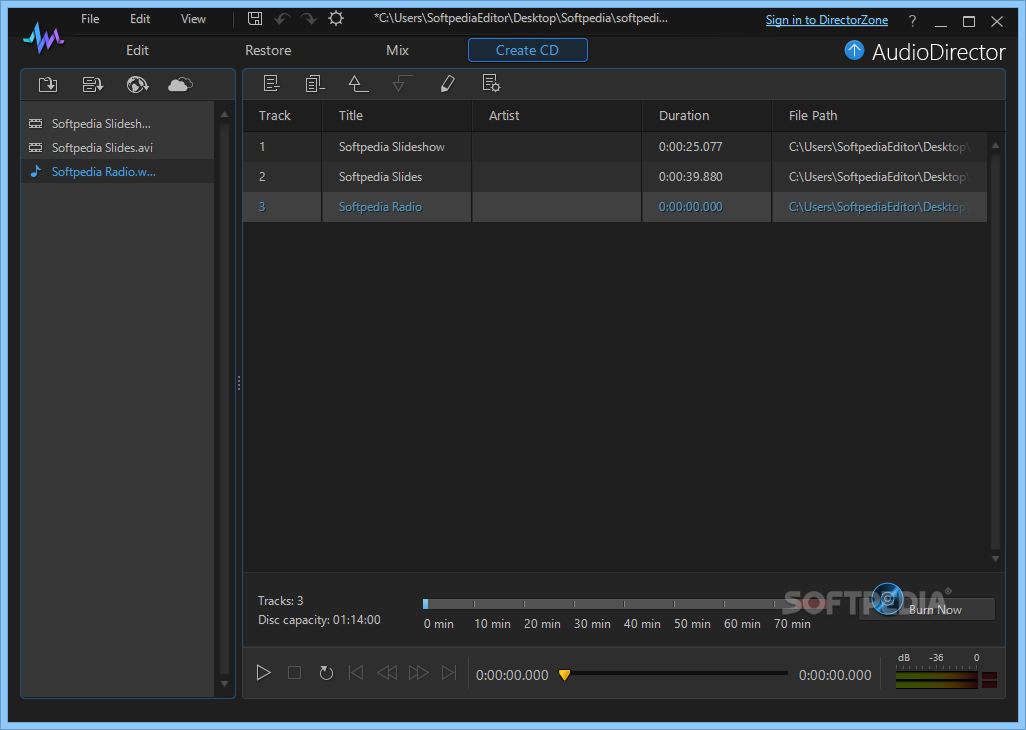Click the AudioDirector upgrade arrow icon
1026x730 pixels.
point(854,50)
